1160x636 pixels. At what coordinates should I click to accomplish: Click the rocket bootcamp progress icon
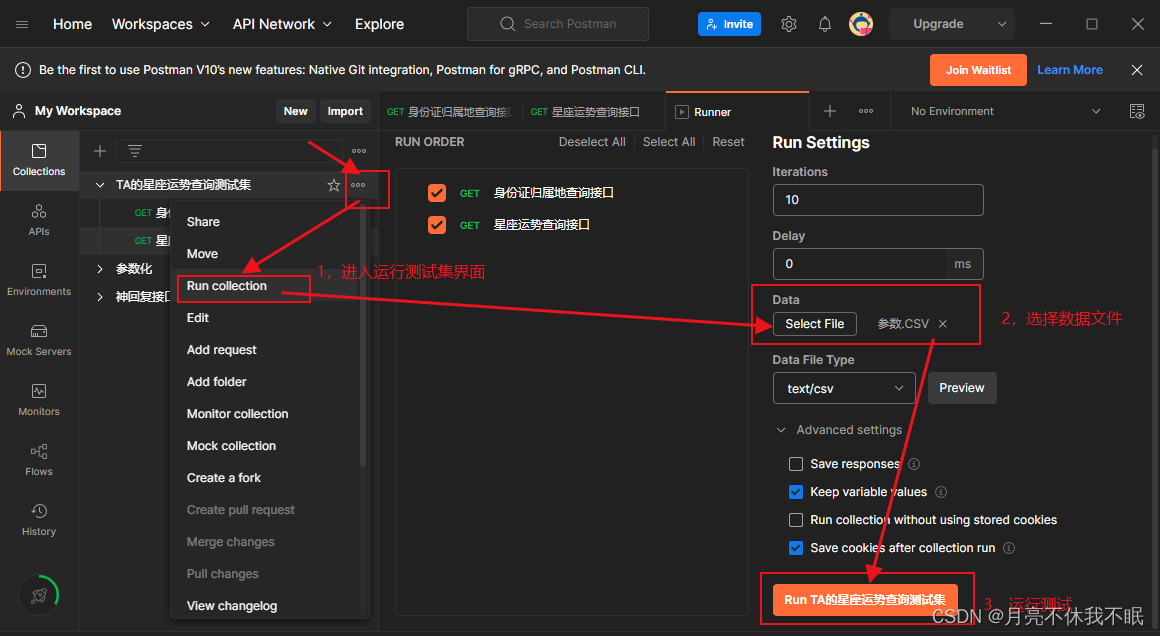[39, 595]
